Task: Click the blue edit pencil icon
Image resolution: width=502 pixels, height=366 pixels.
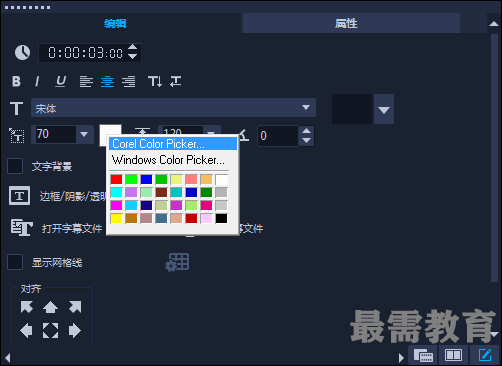Action: pyautogui.click(x=484, y=355)
